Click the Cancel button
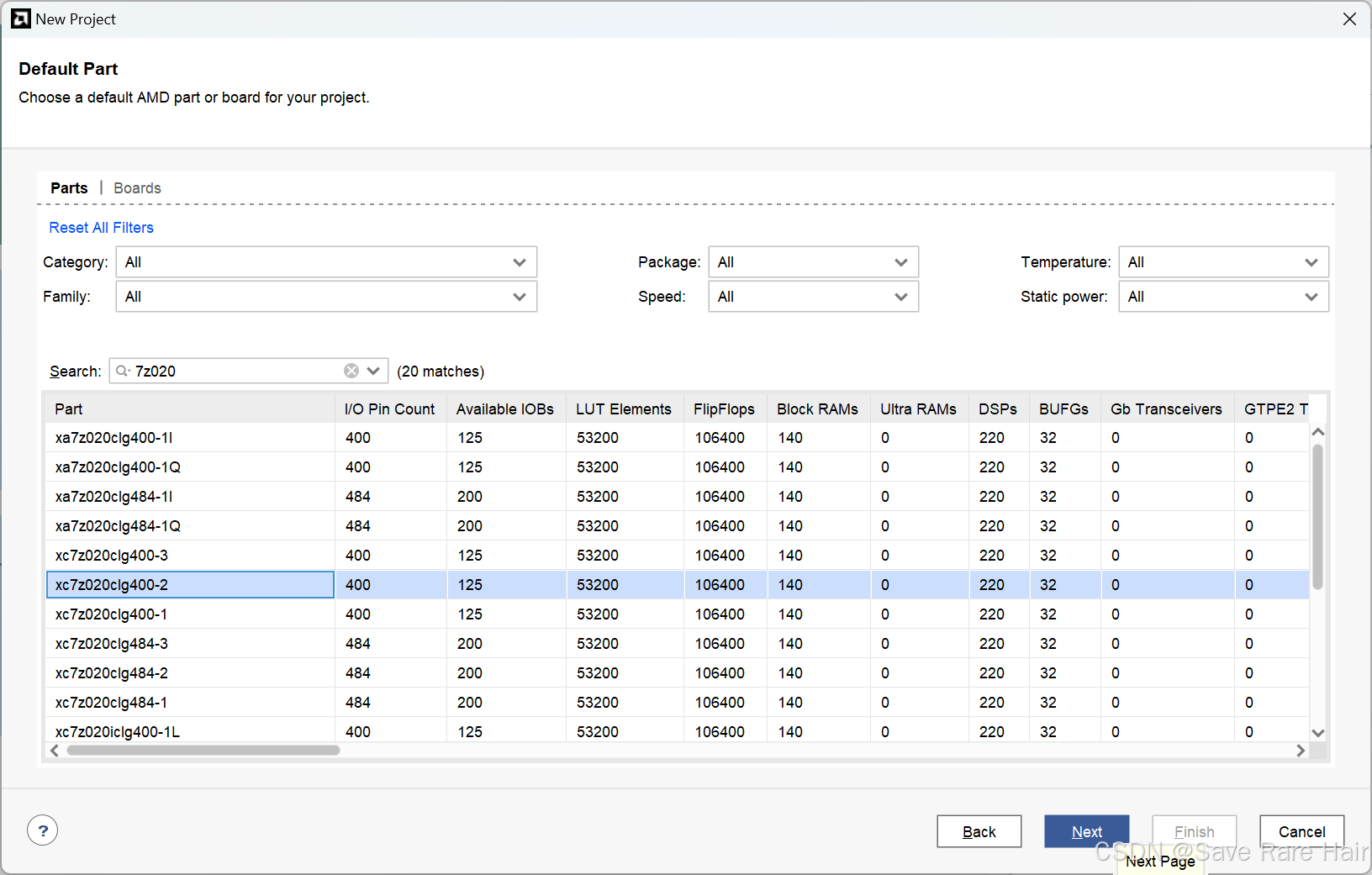The width and height of the screenshot is (1372, 875). click(x=1302, y=831)
